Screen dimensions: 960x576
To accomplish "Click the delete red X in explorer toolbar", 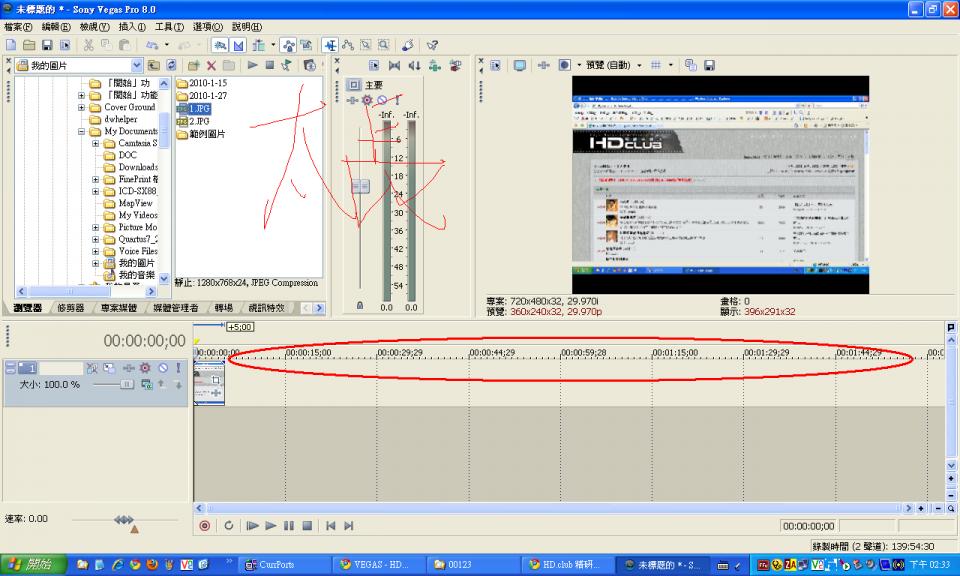I will click(211, 65).
